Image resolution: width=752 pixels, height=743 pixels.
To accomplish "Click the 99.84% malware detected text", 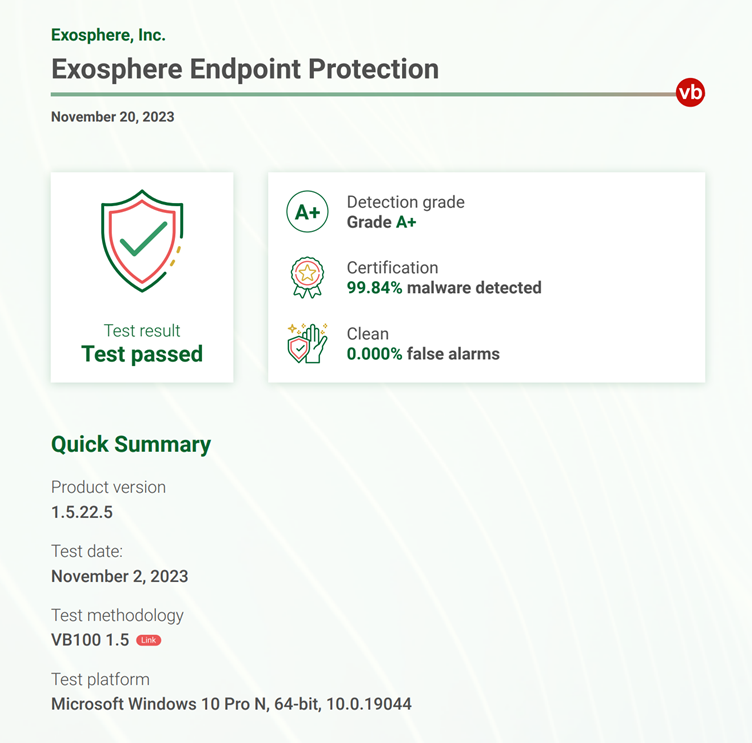I will [x=444, y=288].
